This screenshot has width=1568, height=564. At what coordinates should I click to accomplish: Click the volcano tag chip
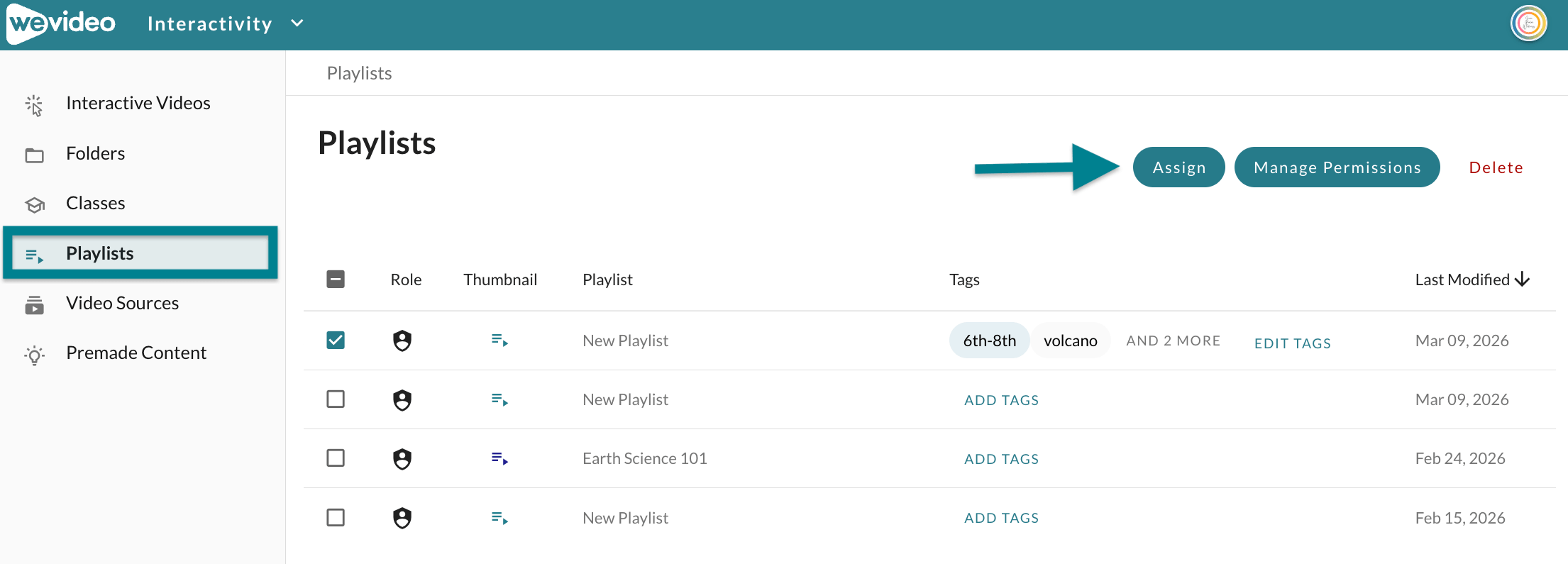coord(1070,341)
